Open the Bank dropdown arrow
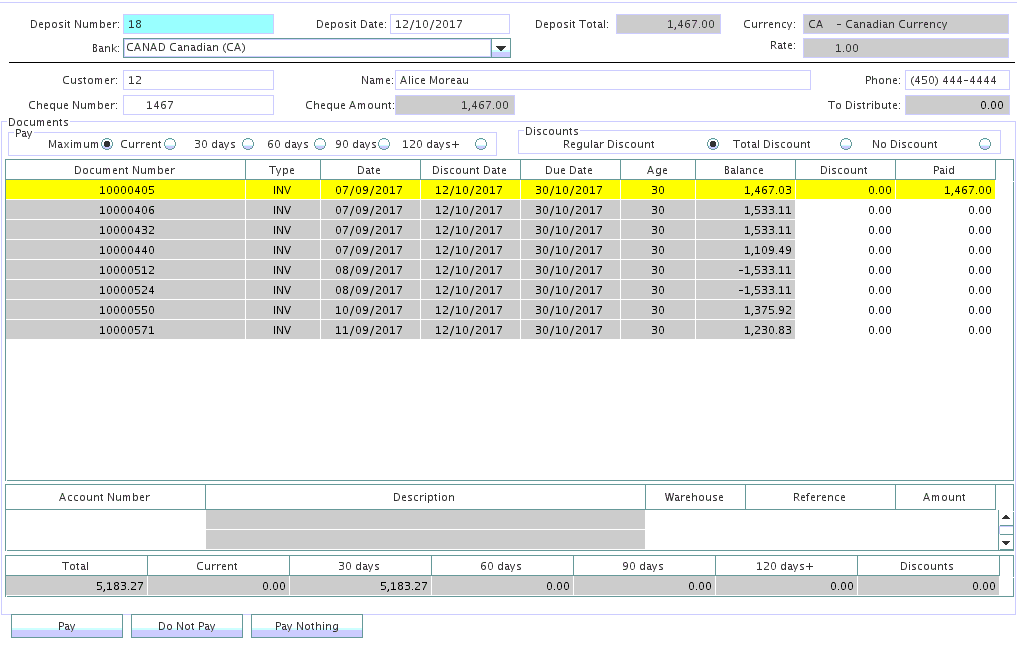This screenshot has height=645, width=1017. pyautogui.click(x=501, y=48)
